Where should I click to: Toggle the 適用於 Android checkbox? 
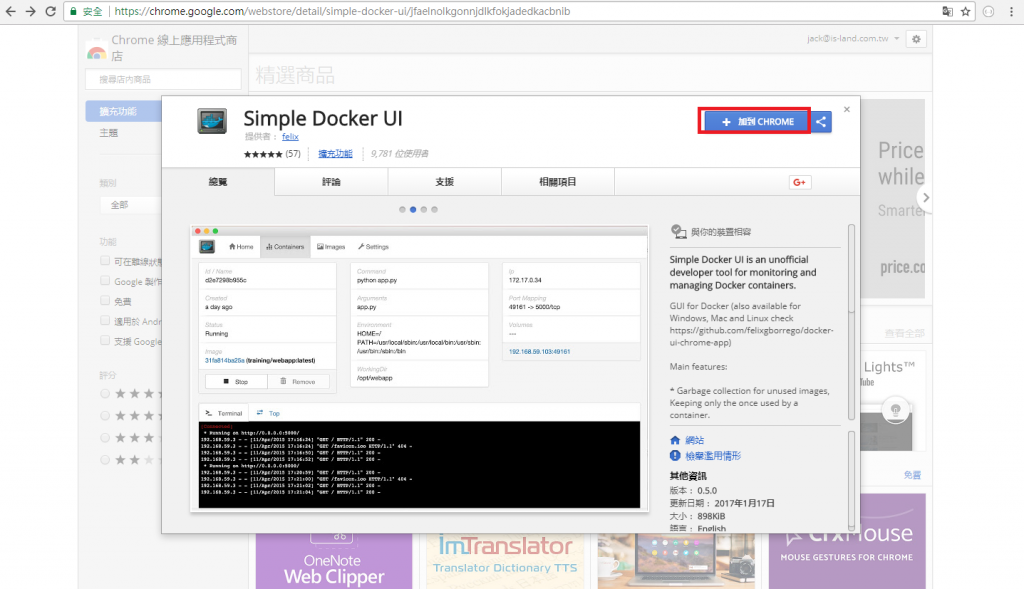(104, 321)
